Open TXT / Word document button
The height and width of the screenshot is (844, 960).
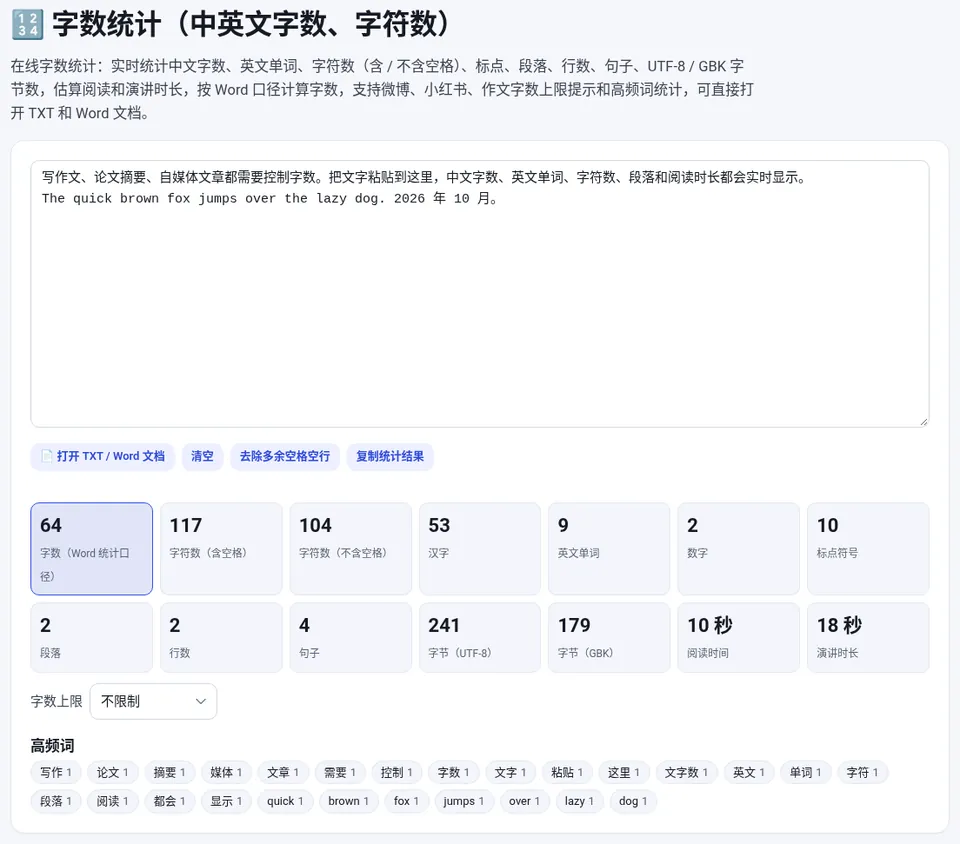102,457
